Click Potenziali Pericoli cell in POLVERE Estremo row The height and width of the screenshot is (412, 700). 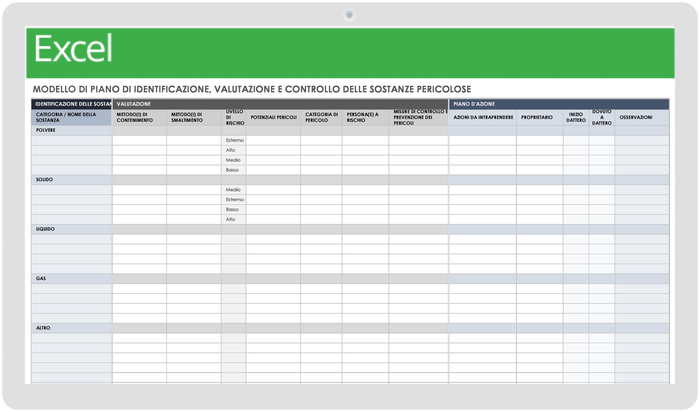point(273,140)
